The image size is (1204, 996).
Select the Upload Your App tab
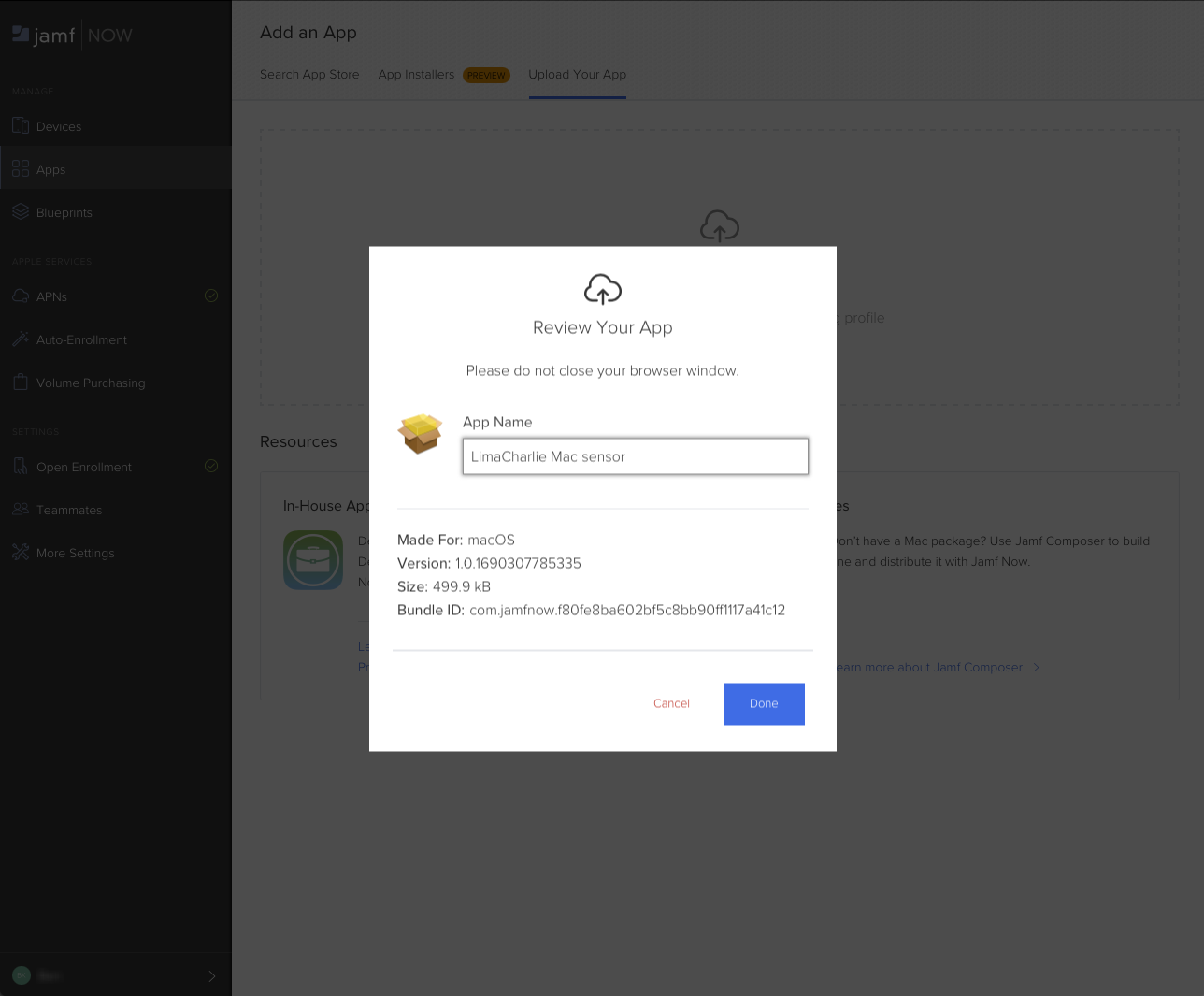click(577, 75)
